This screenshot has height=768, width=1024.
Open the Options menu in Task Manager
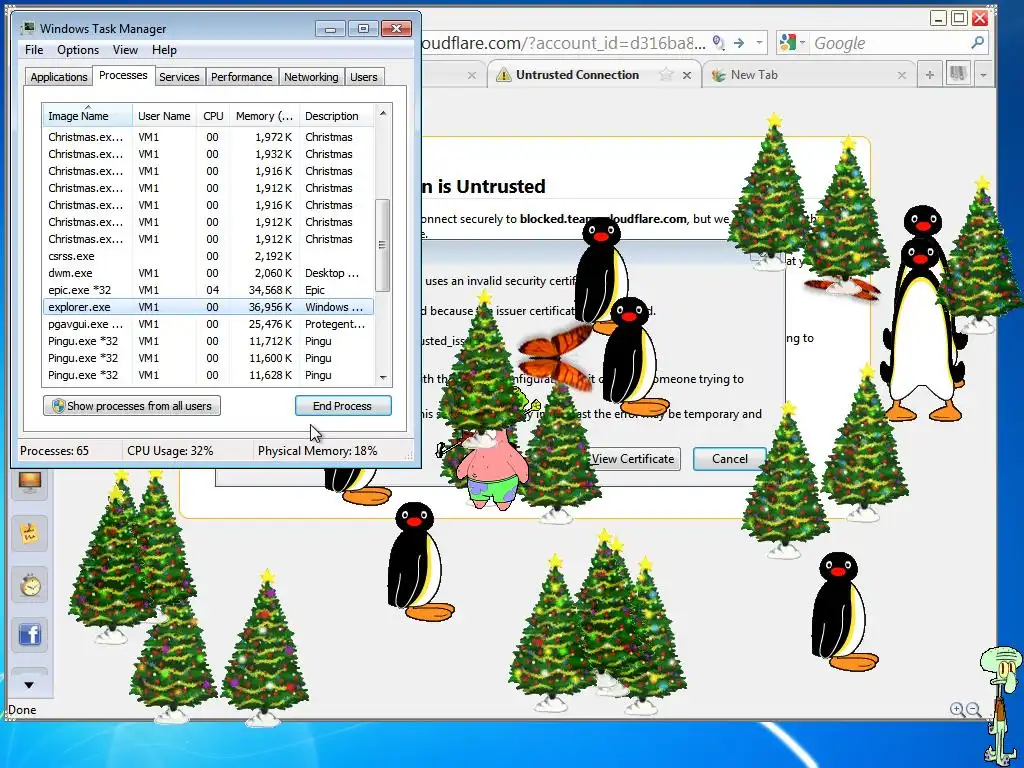click(x=78, y=50)
